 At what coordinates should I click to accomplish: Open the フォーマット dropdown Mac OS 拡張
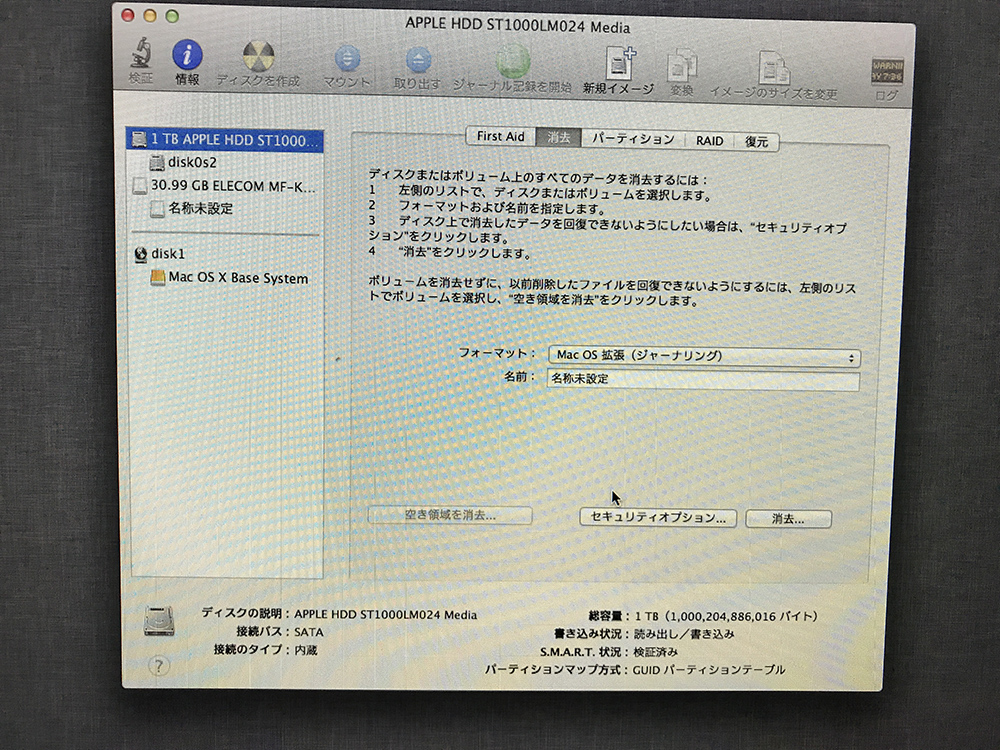click(x=704, y=357)
